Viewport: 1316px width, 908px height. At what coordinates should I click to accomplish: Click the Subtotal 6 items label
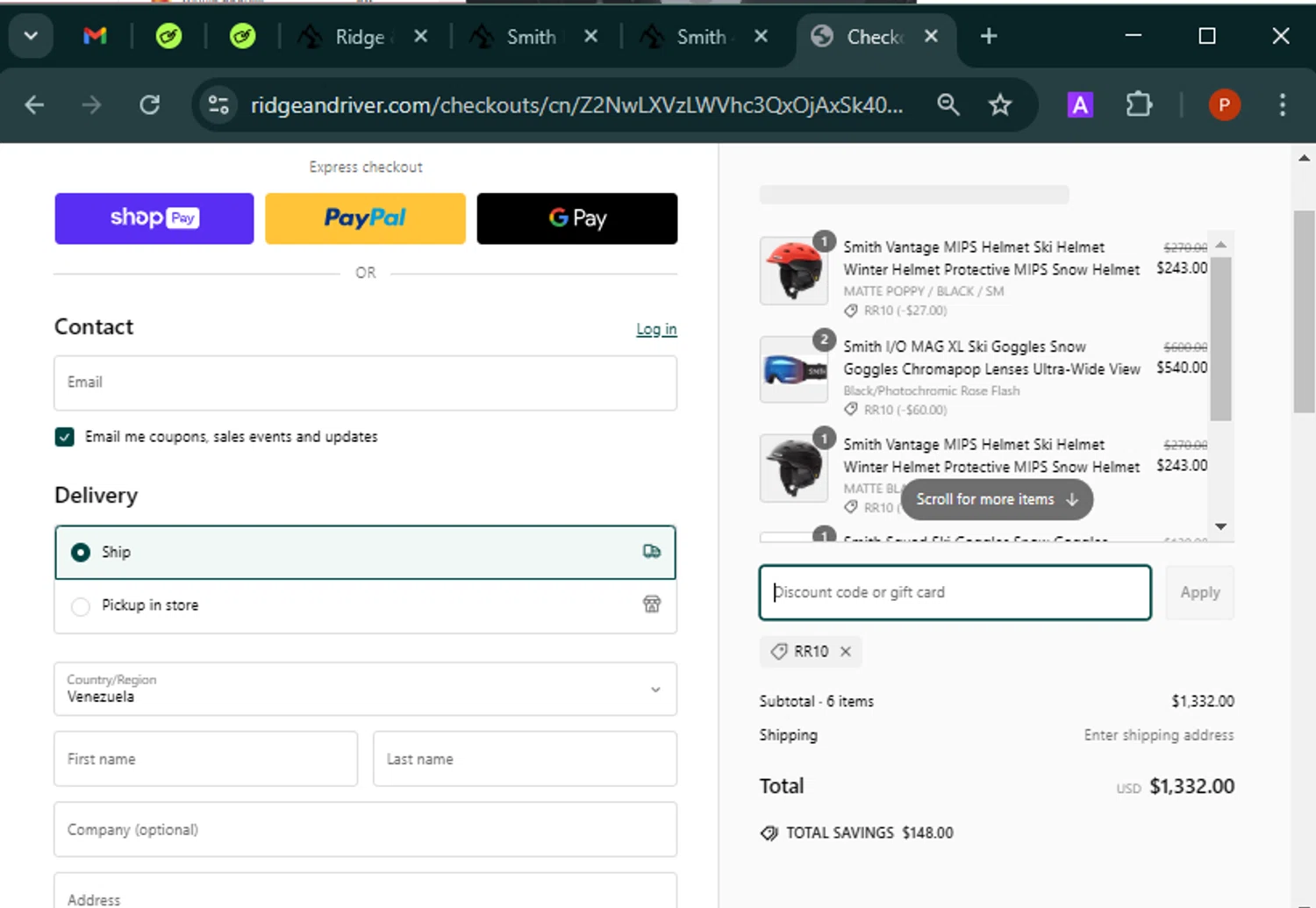(817, 702)
